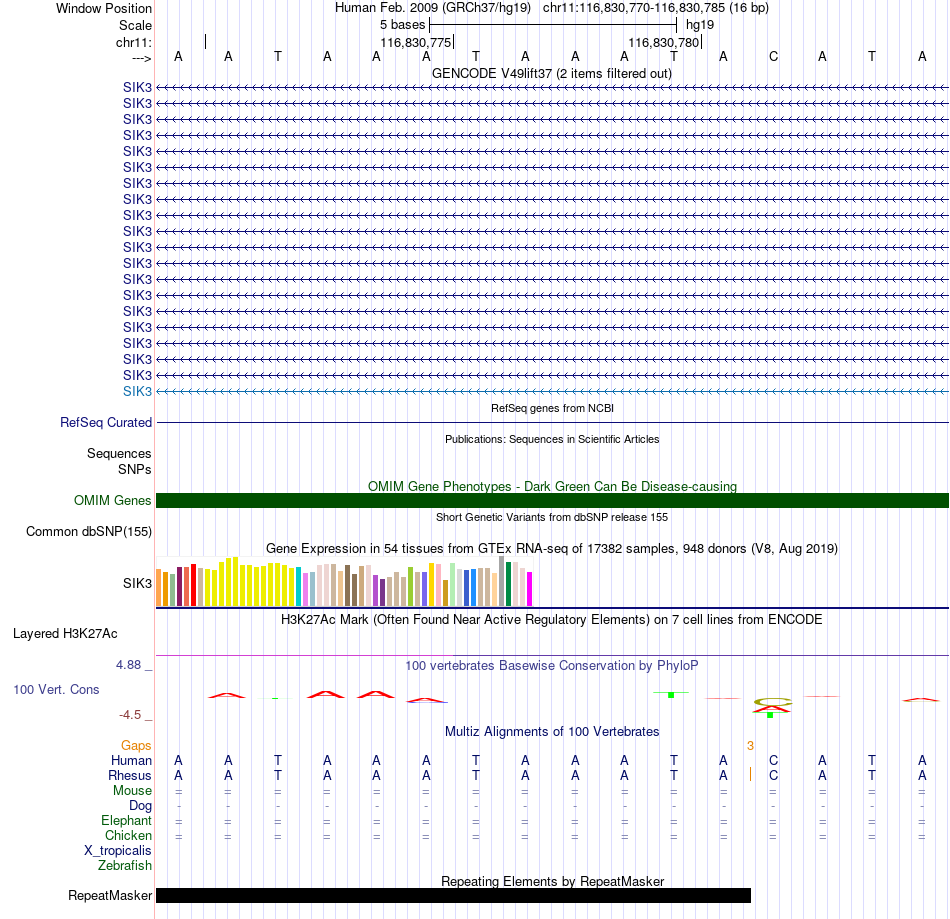Open OMIM Gene Phenotypes track title
The image size is (950, 919).
pyautogui.click(x=552, y=486)
